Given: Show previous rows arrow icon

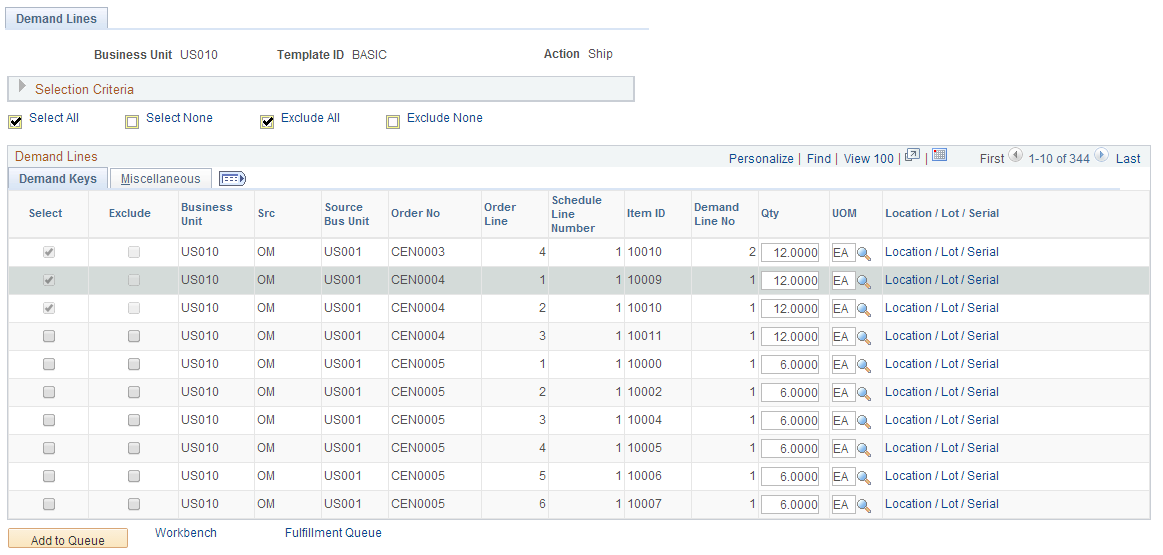Looking at the screenshot, I should [1015, 156].
